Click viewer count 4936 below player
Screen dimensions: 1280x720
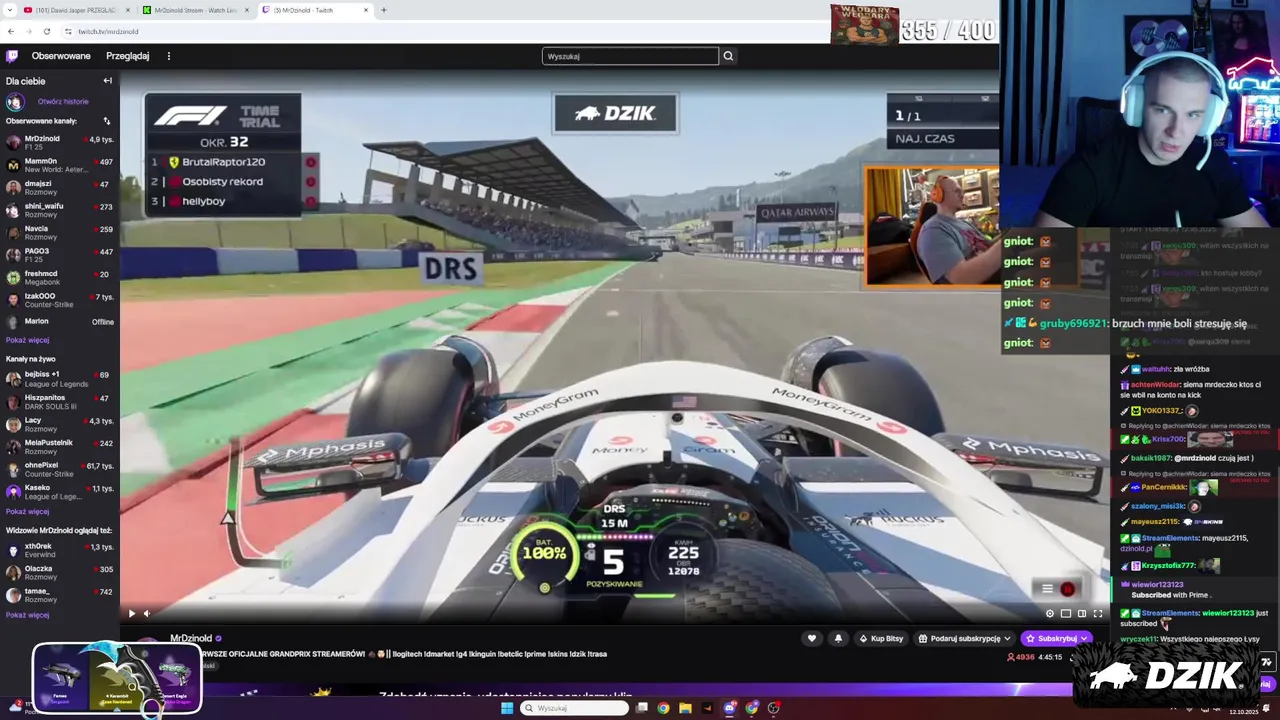point(1020,657)
